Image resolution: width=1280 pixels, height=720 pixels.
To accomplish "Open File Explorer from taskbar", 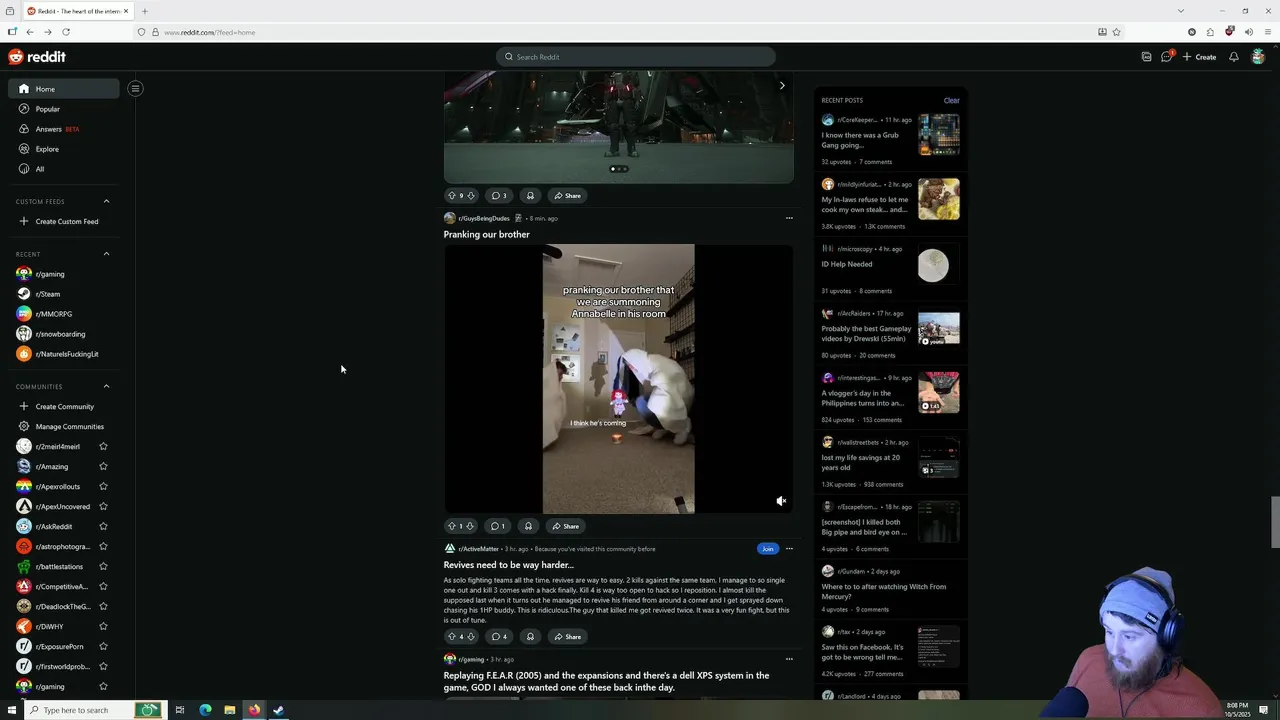I will pyautogui.click(x=230, y=710).
